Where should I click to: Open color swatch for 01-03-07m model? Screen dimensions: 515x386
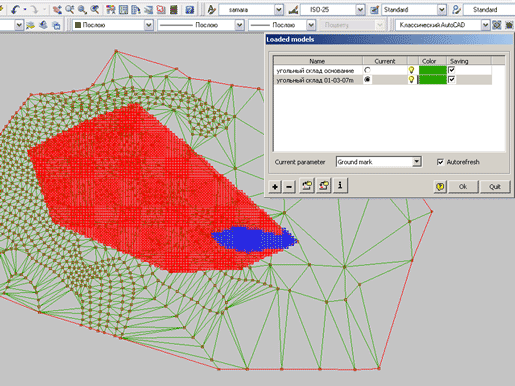click(x=432, y=80)
